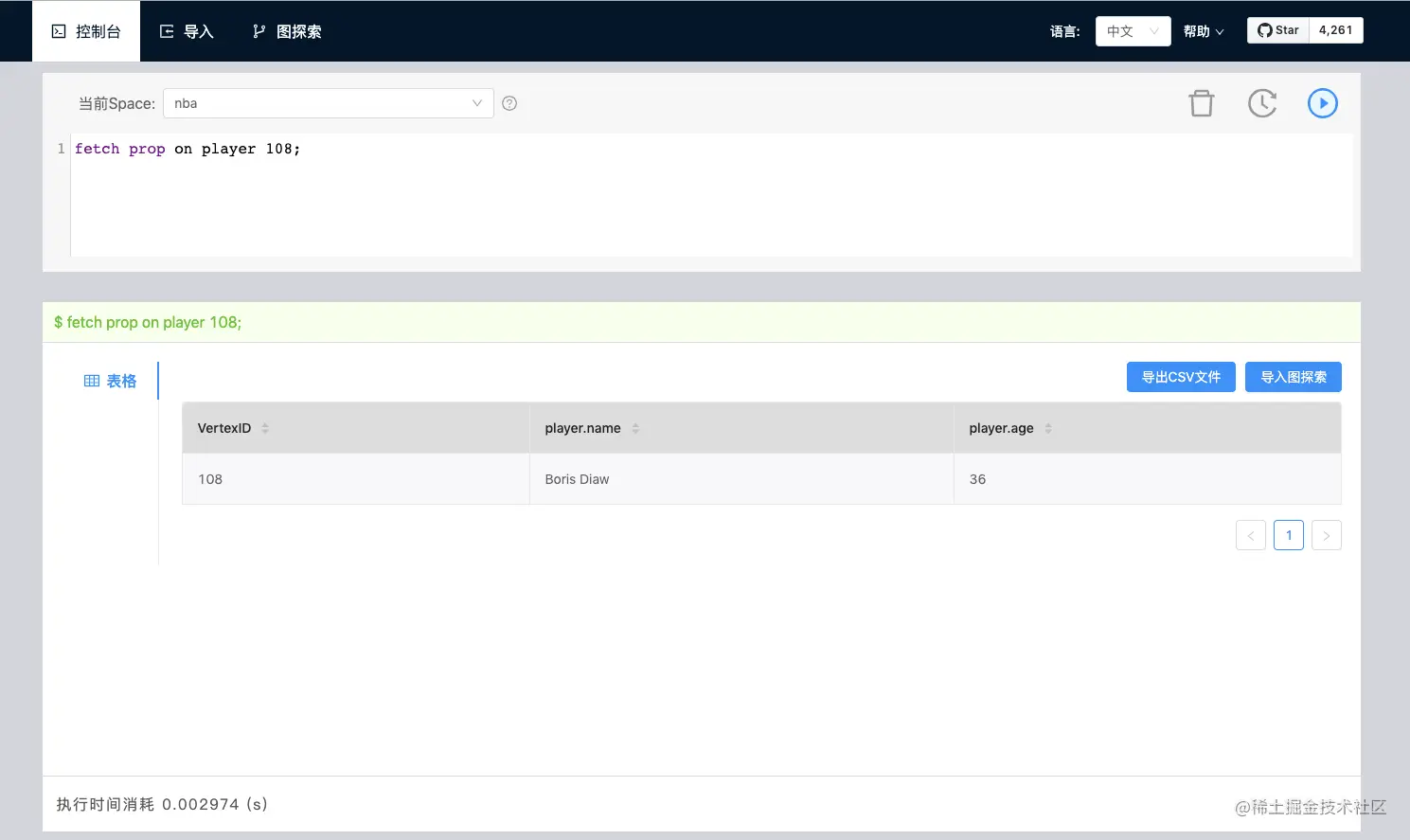
Task: Click the 108 VertexID cell
Action: (x=356, y=479)
